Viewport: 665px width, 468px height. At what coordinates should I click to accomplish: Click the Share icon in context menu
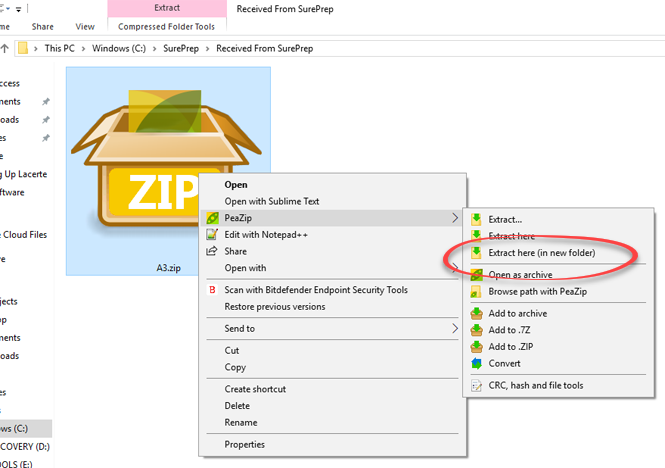pyautogui.click(x=212, y=251)
